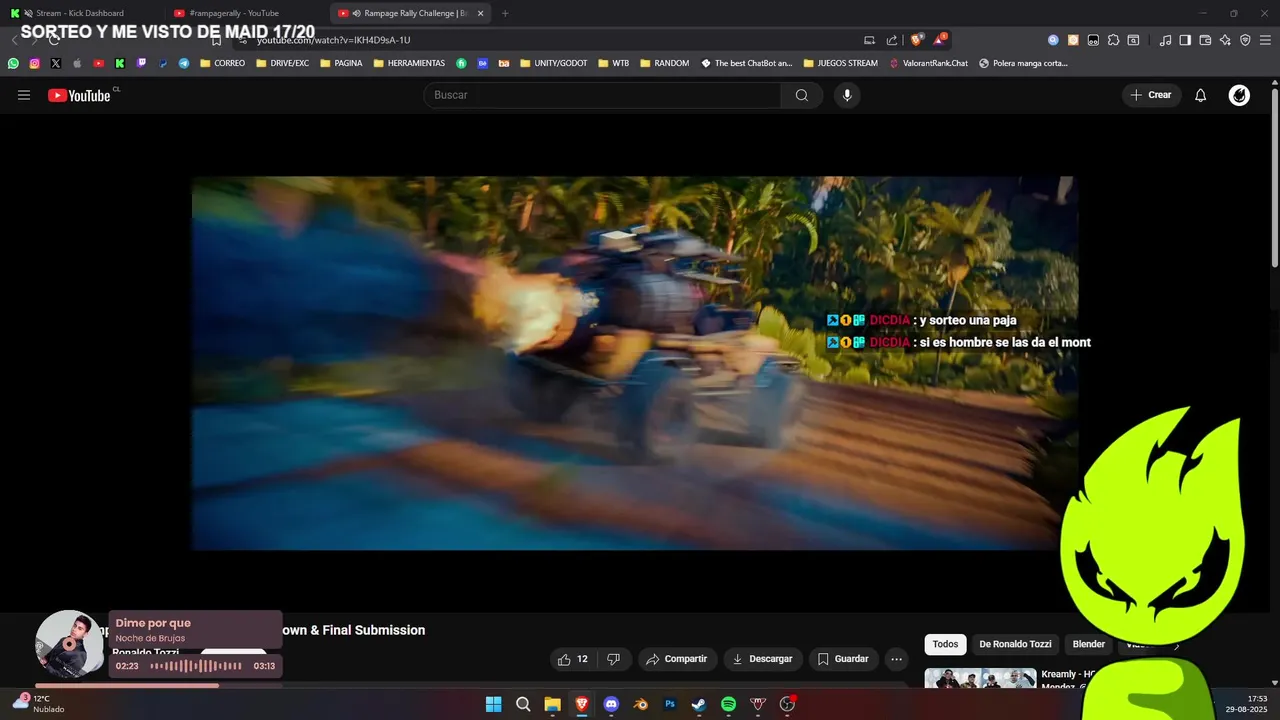
Task: Toggle the browser sidebar panel icon
Action: pyautogui.click(x=1185, y=40)
